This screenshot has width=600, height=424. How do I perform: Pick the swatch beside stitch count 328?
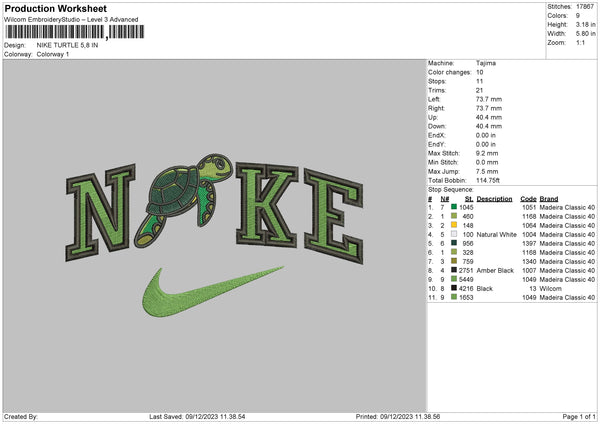point(454,252)
